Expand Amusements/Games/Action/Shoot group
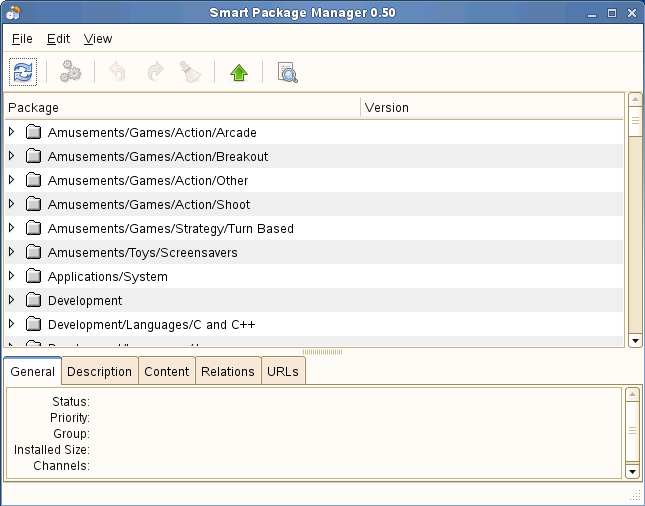Screen dimensions: 645x506 (x=12, y=204)
